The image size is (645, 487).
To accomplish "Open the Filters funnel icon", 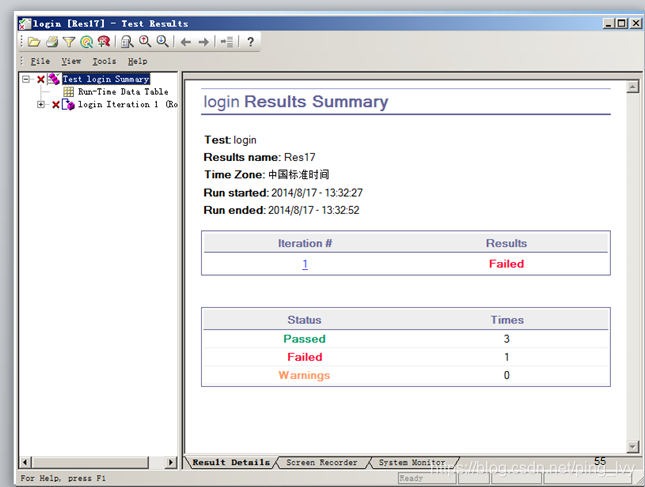I will pyautogui.click(x=69, y=42).
